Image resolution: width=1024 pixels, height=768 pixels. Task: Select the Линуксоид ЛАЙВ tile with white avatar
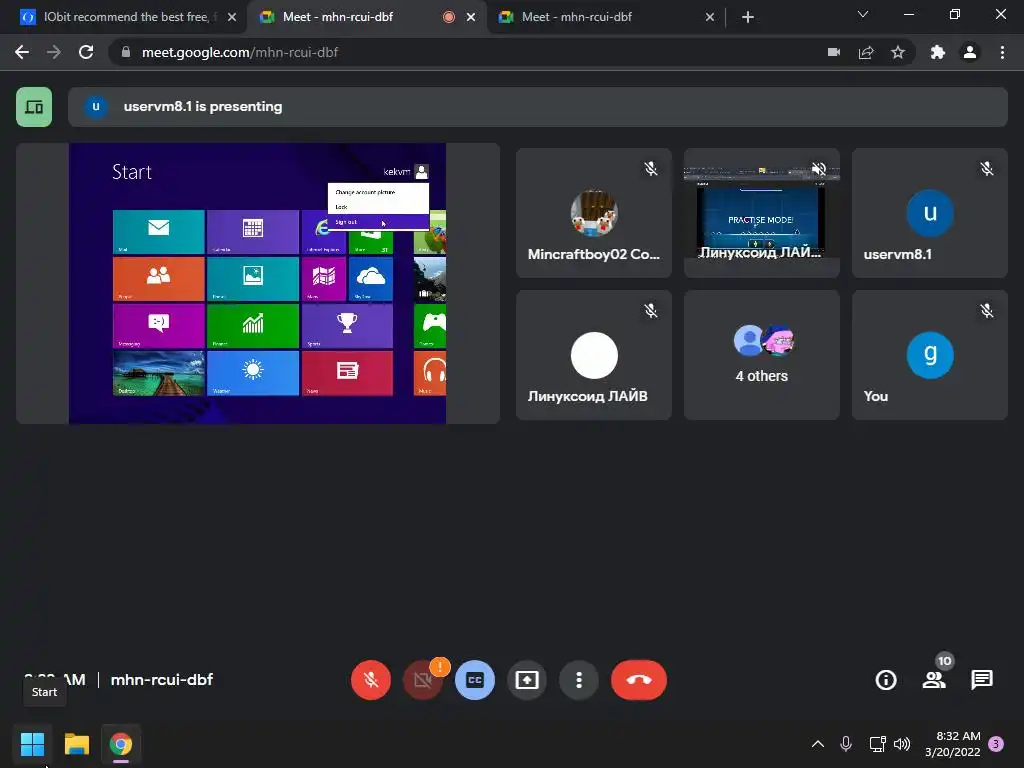click(594, 355)
